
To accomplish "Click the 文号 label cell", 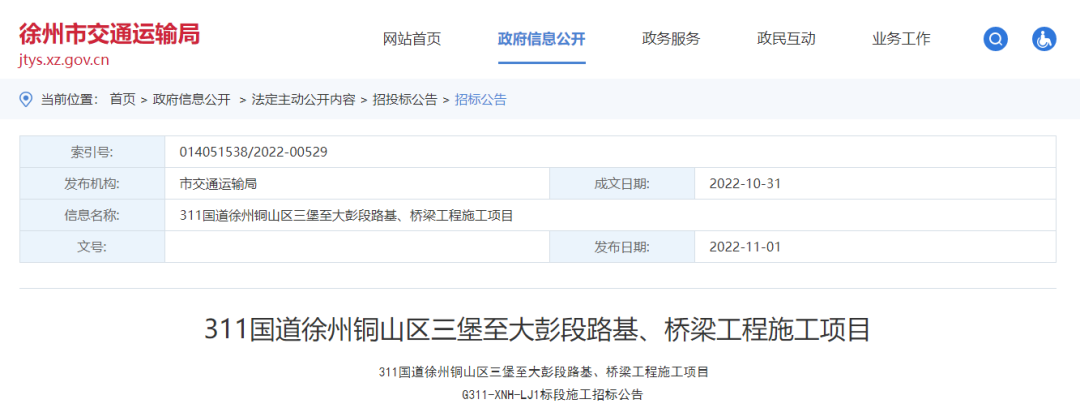I will [92, 247].
